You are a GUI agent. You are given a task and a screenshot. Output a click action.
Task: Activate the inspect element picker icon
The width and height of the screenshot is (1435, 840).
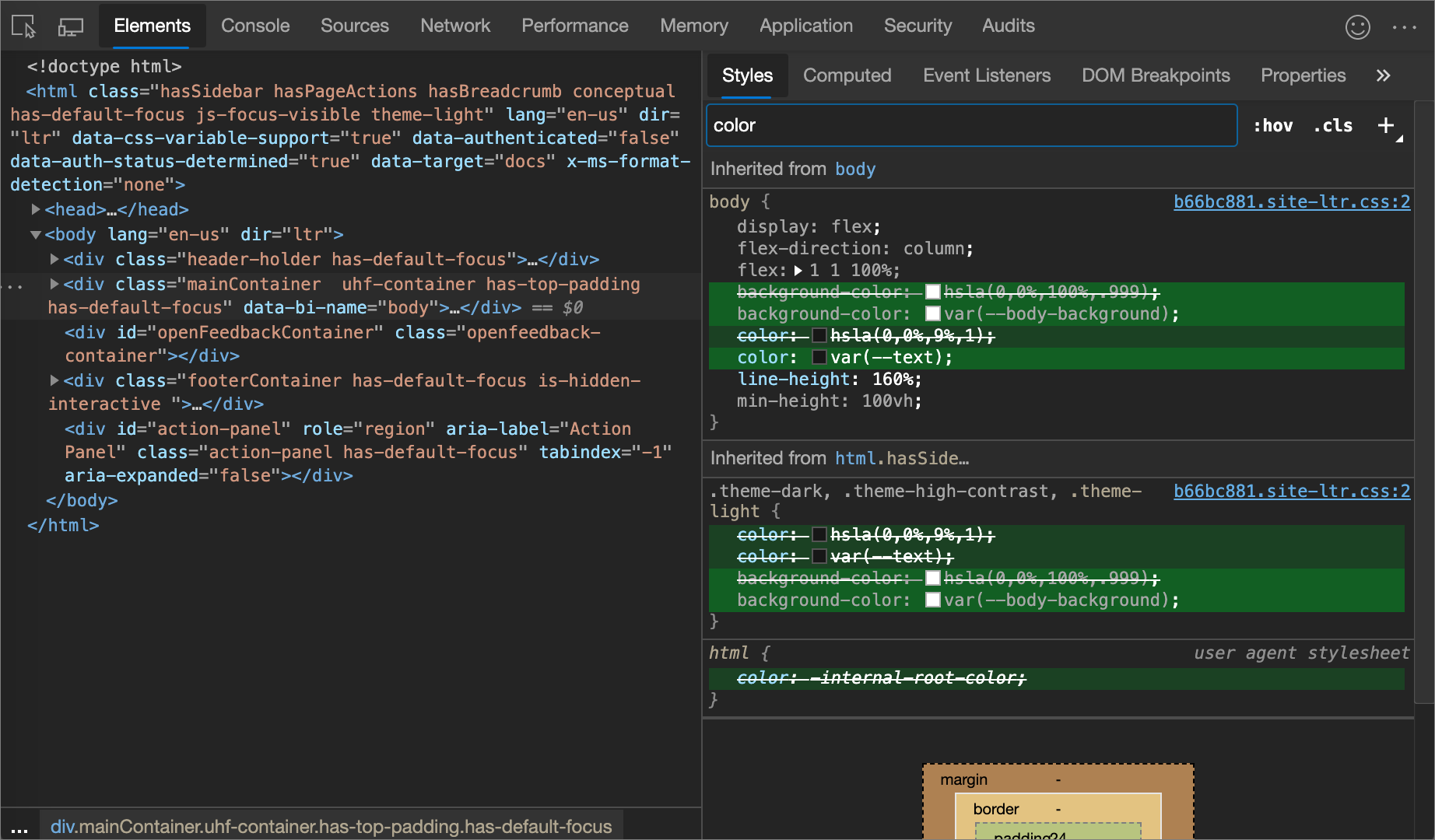click(24, 26)
